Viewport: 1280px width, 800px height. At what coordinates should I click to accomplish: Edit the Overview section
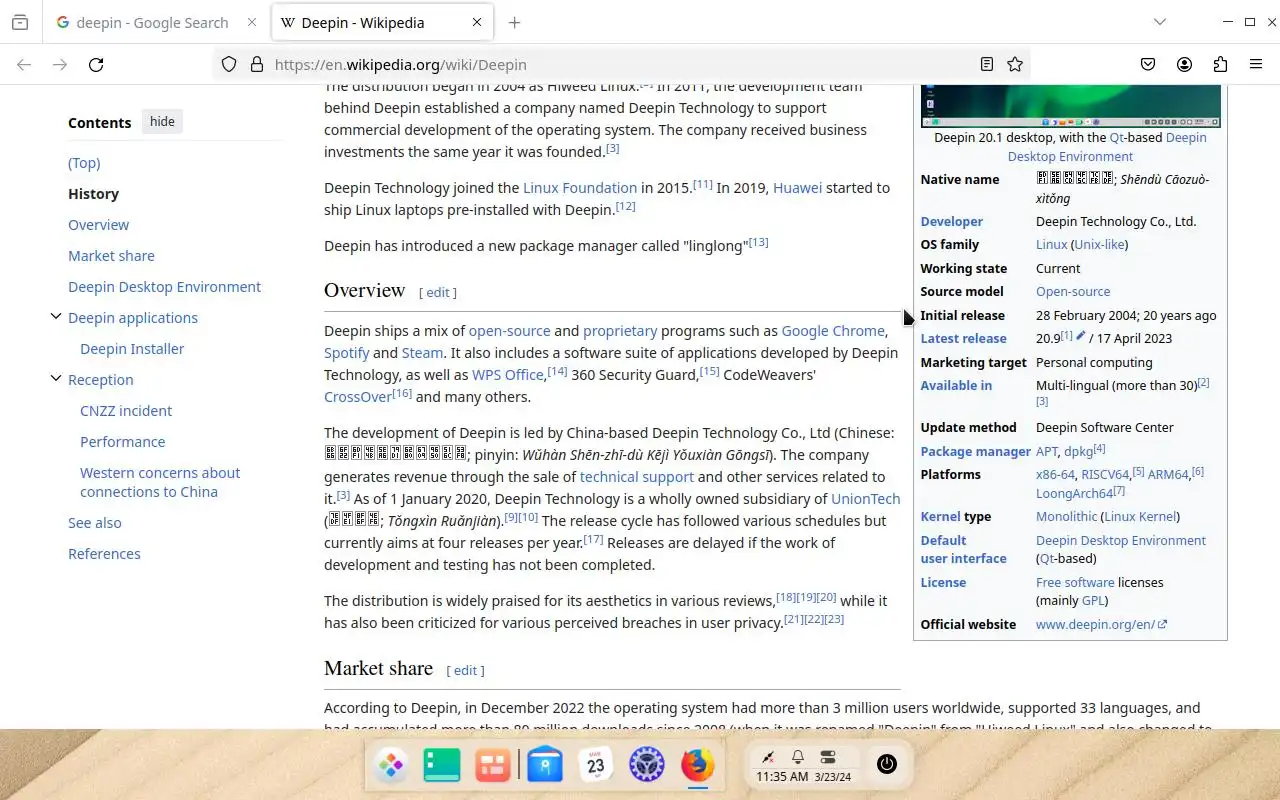click(438, 293)
